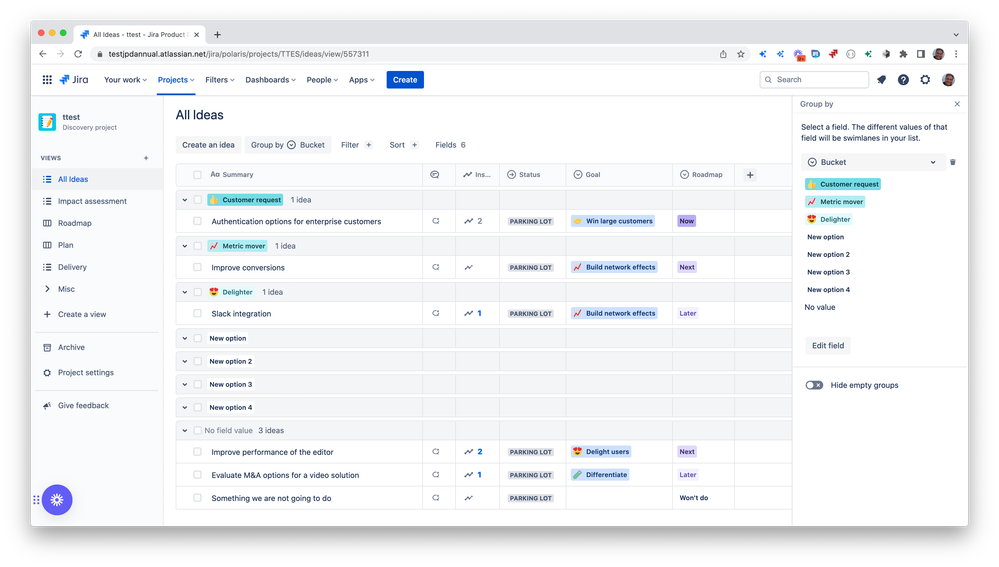999x567 pixels.
Task: Open the Bucket field dropdown in Group by panel
Action: [872, 162]
